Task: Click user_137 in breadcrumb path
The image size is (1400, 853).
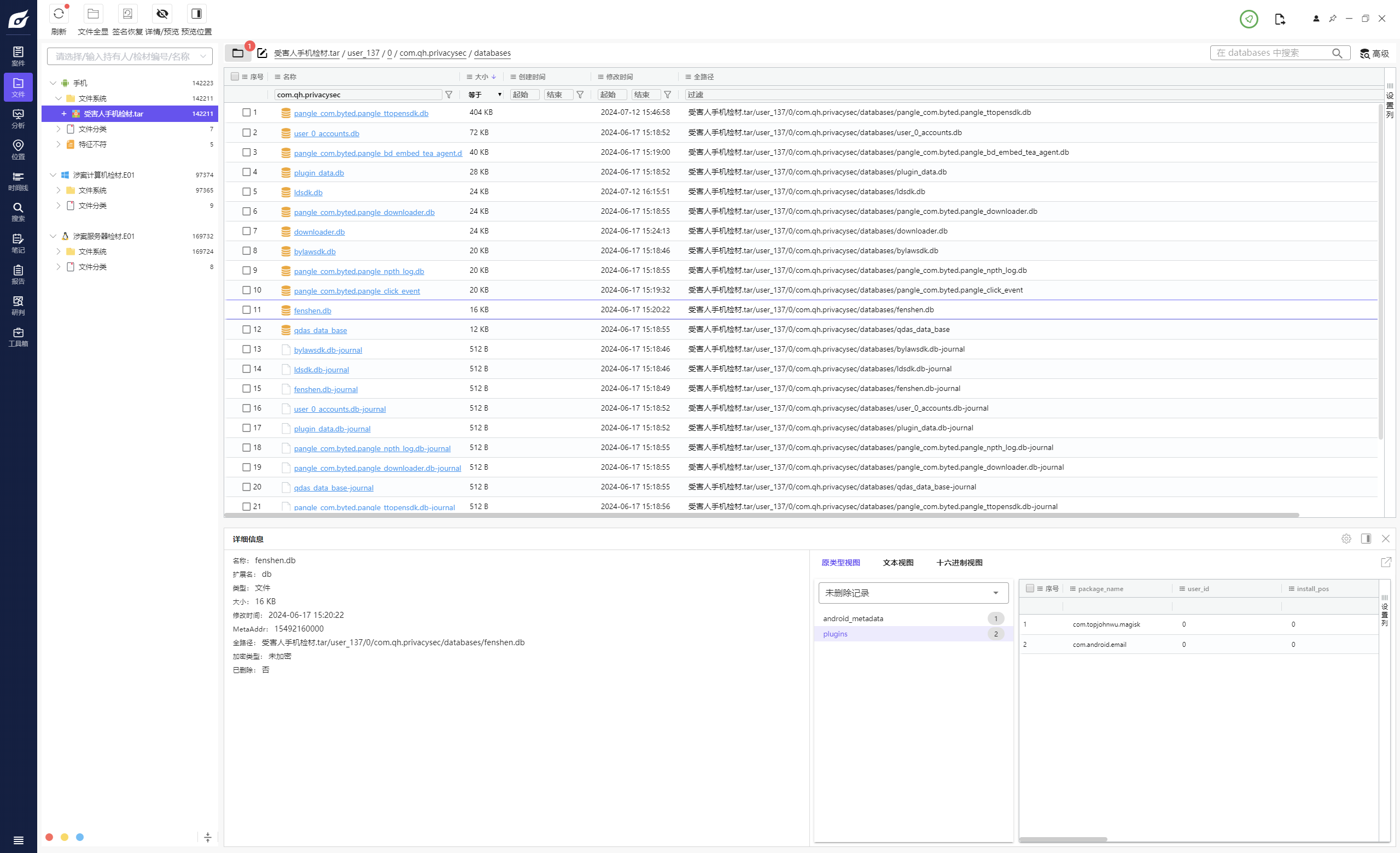Action: pos(363,53)
